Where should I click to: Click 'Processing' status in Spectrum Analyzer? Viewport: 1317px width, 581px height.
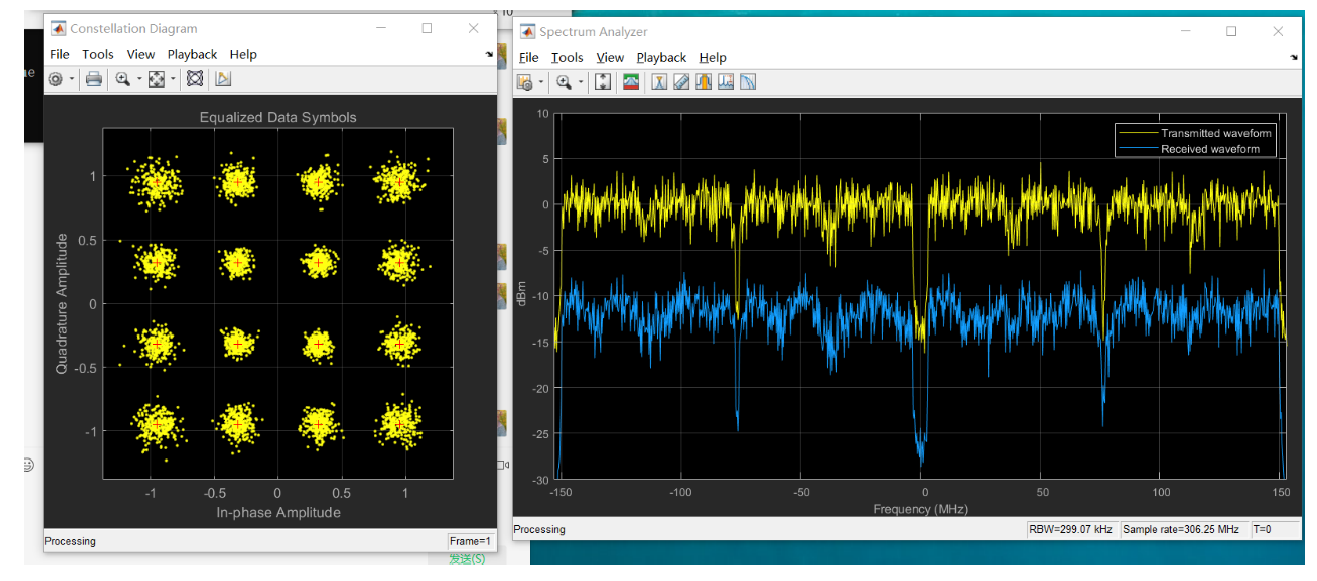(539, 530)
